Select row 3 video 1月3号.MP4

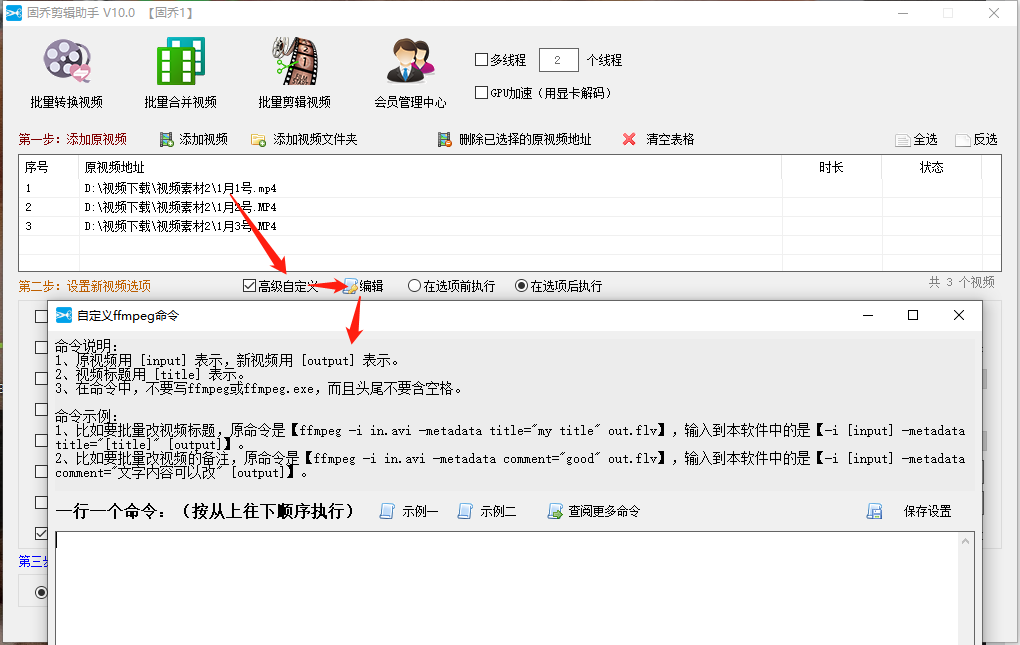[x=509, y=226]
